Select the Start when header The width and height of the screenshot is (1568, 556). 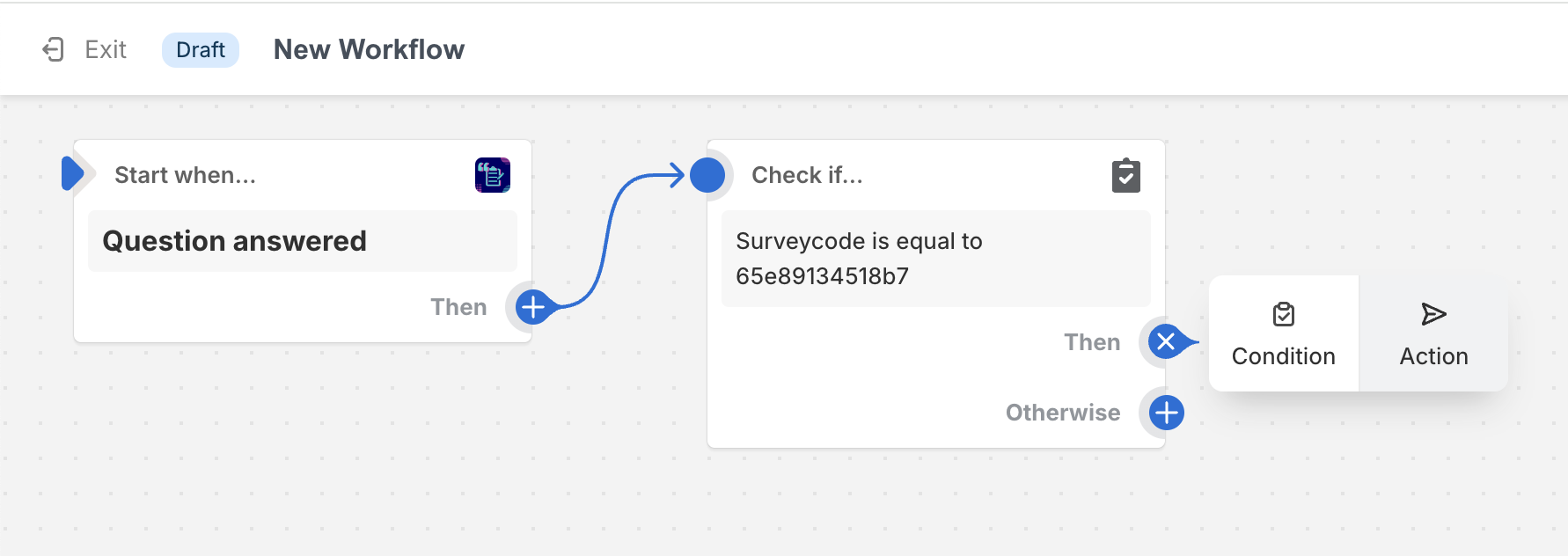point(186,175)
